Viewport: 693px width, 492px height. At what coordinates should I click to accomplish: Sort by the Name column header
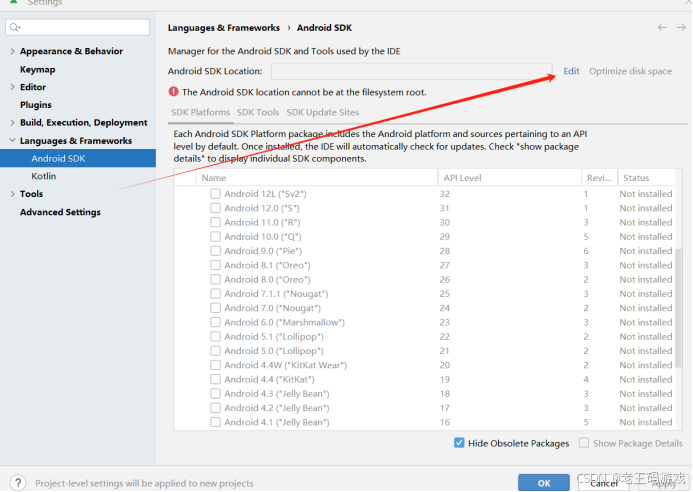click(317, 177)
